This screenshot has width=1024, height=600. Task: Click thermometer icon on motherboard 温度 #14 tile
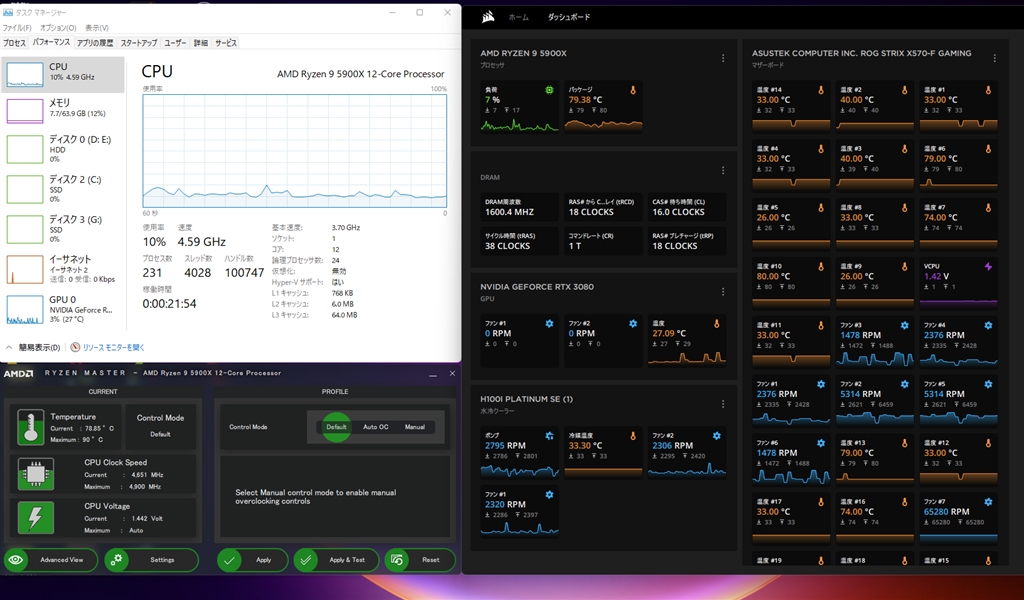click(x=821, y=90)
